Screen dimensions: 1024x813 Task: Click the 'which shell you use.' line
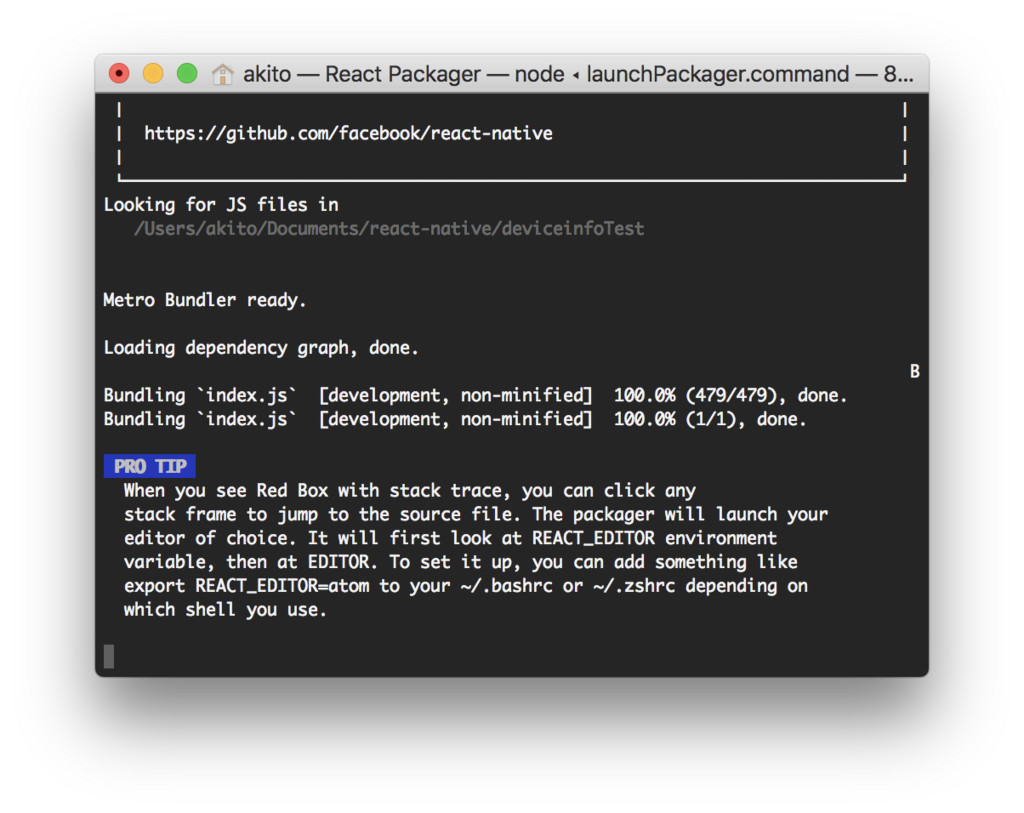[225, 610]
